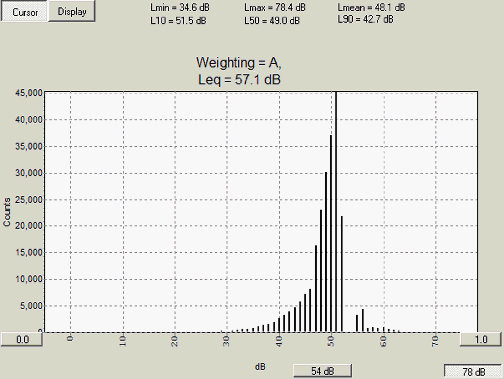Click the Lmean = 48.1 dB readout
Screen dimensions: 504x379
[x=371, y=7]
